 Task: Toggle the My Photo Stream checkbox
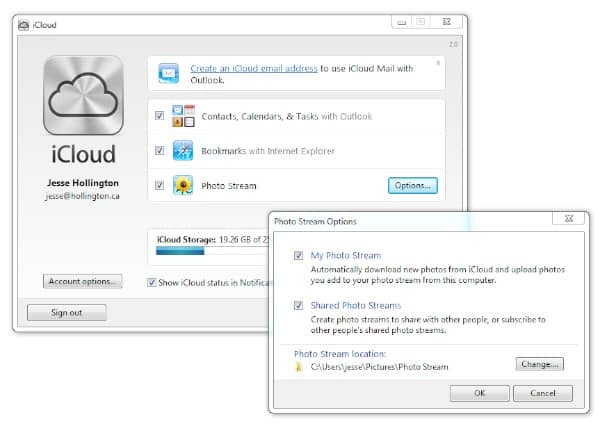[x=298, y=256]
